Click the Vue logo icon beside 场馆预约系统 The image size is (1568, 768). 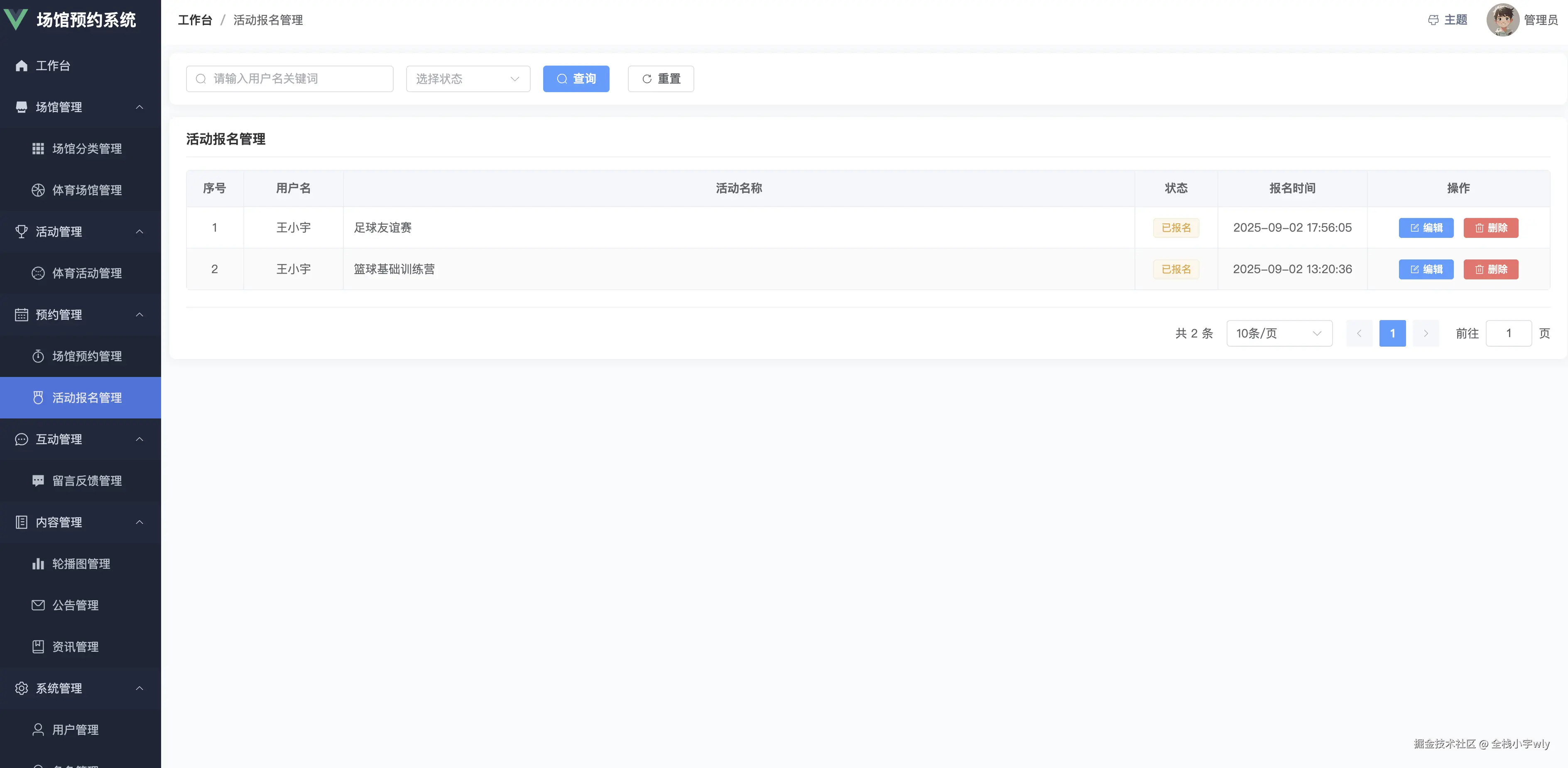[x=16, y=20]
